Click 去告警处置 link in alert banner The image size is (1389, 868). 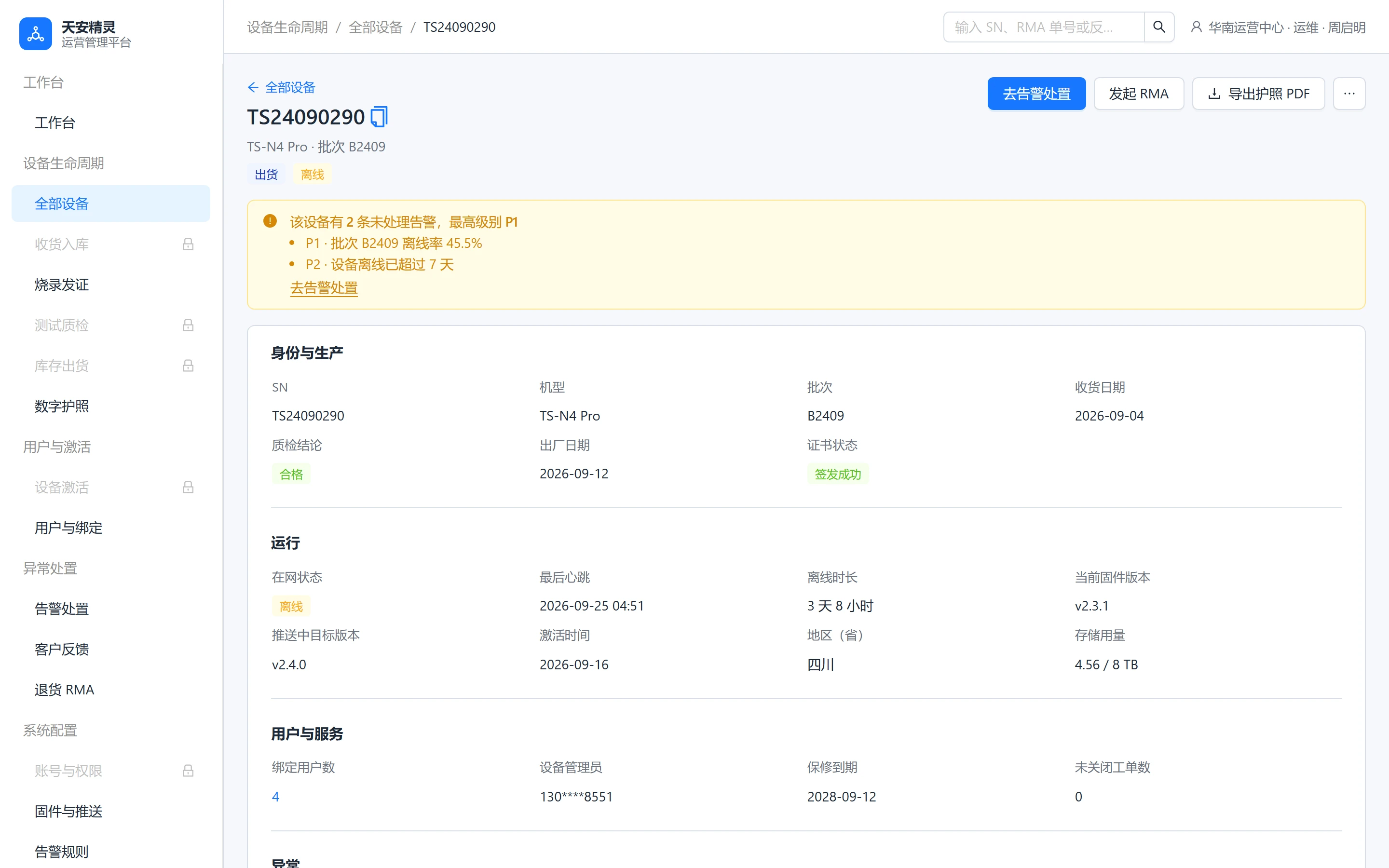324,287
